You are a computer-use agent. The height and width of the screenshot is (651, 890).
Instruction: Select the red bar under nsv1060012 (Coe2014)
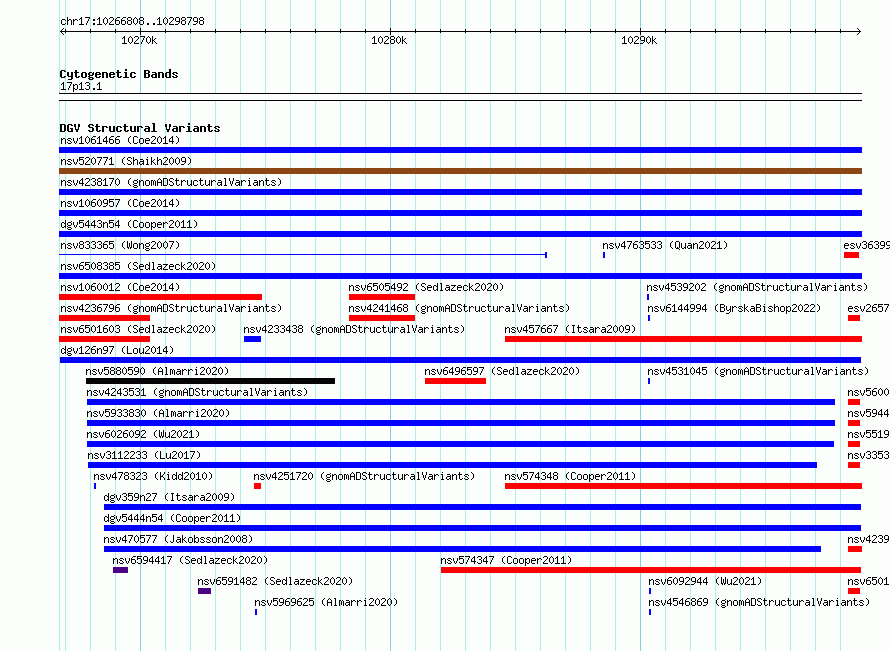click(161, 297)
